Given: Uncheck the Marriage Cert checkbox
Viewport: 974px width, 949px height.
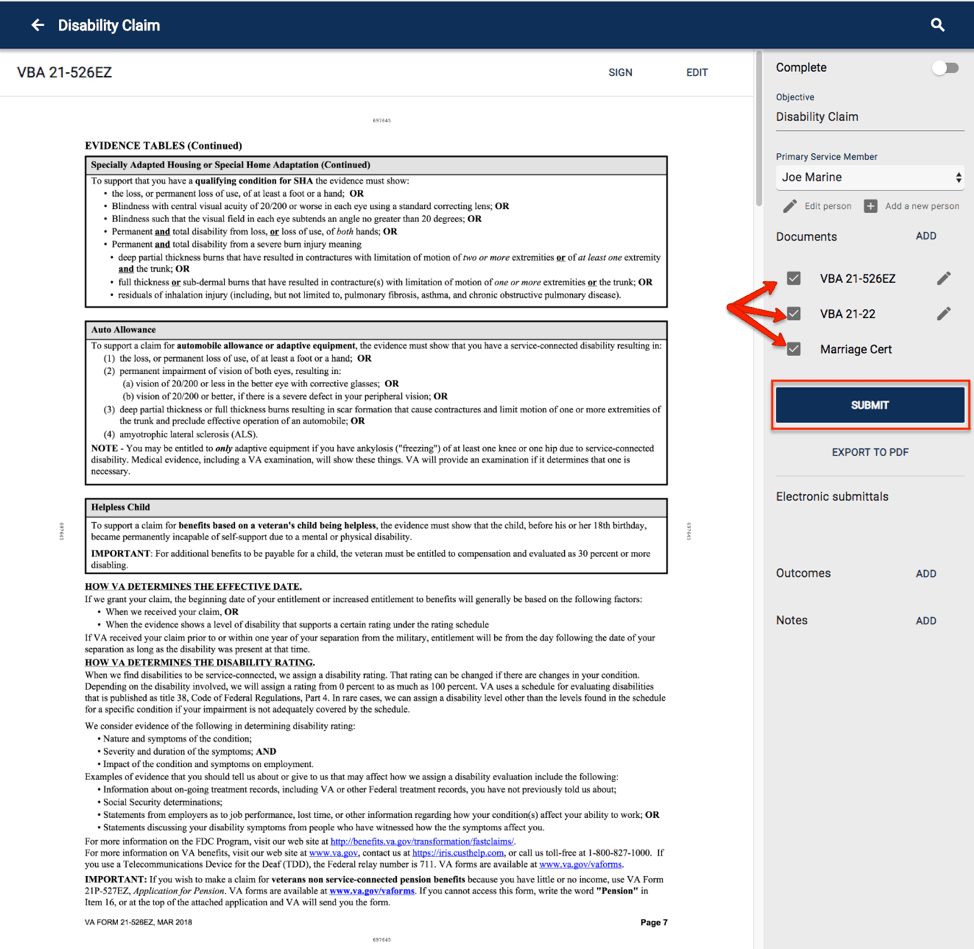Looking at the screenshot, I should [793, 349].
